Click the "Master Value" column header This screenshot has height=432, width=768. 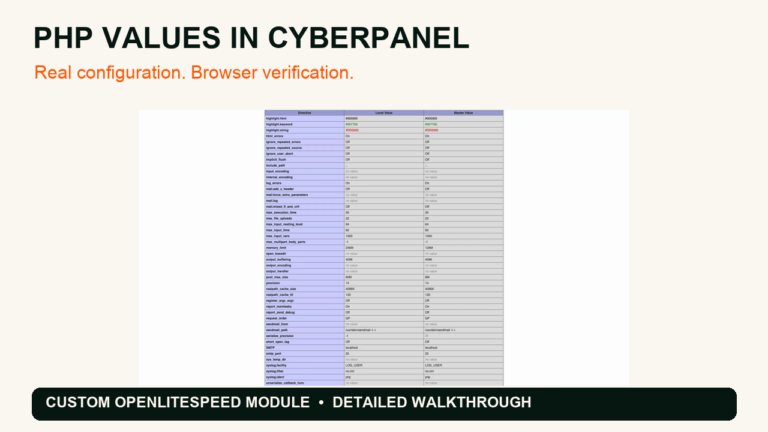click(x=463, y=113)
